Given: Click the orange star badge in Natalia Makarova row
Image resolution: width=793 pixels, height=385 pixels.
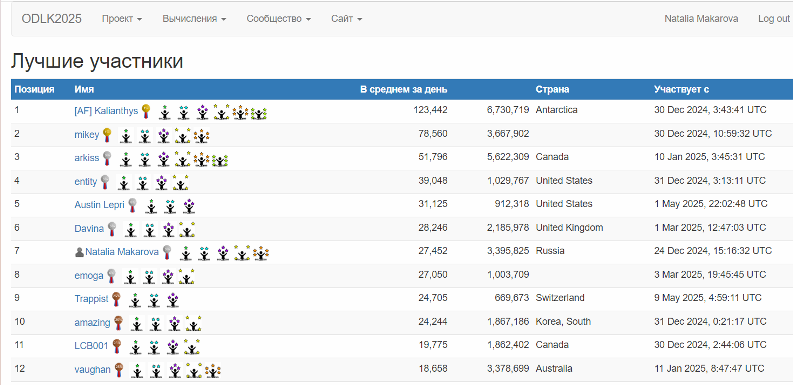Looking at the screenshot, I should click(x=260, y=253).
